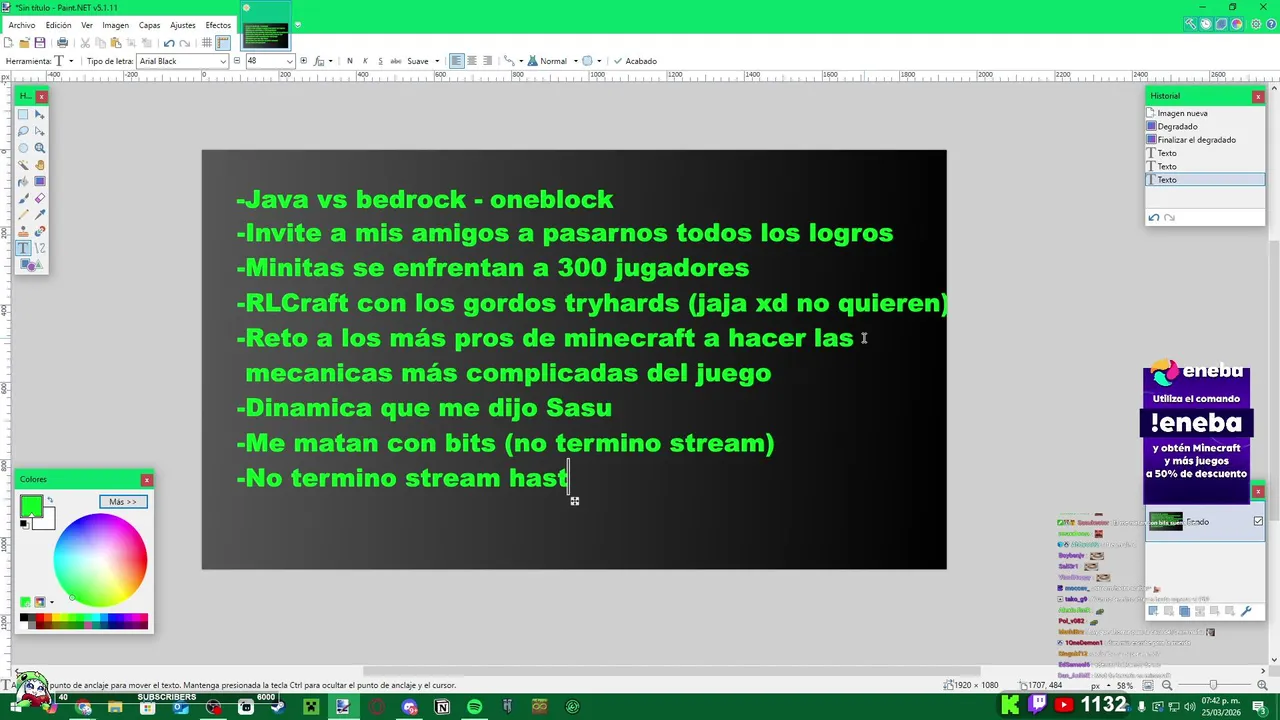
Task: Select the Magic Wand tool
Action: pos(23,165)
